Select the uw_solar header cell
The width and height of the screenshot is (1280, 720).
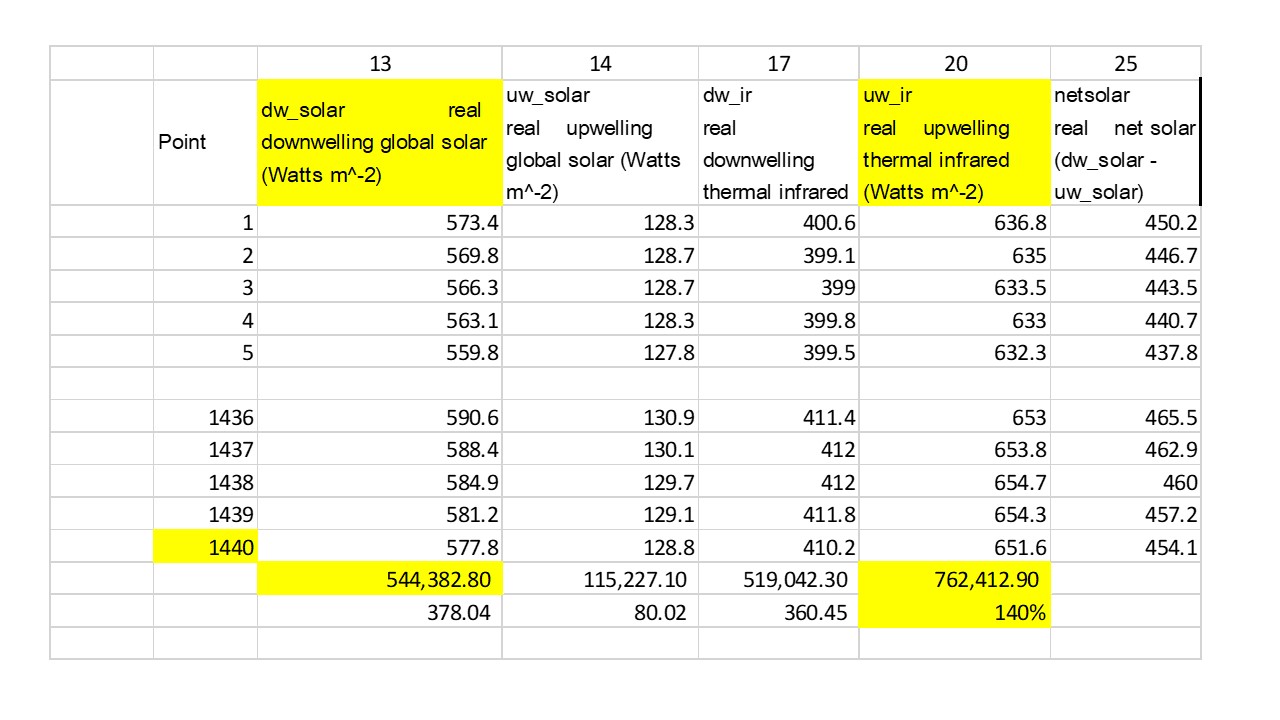600,142
